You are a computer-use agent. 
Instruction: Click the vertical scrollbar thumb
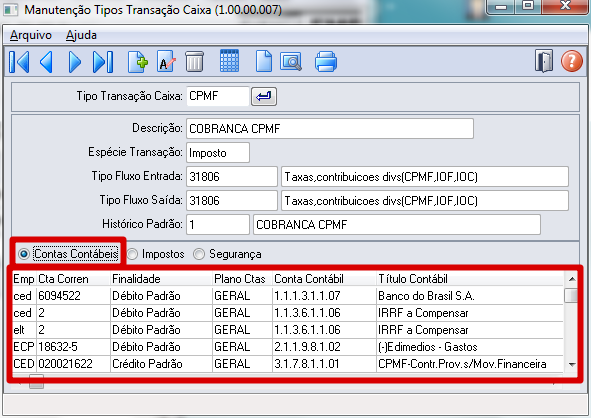click(x=571, y=295)
